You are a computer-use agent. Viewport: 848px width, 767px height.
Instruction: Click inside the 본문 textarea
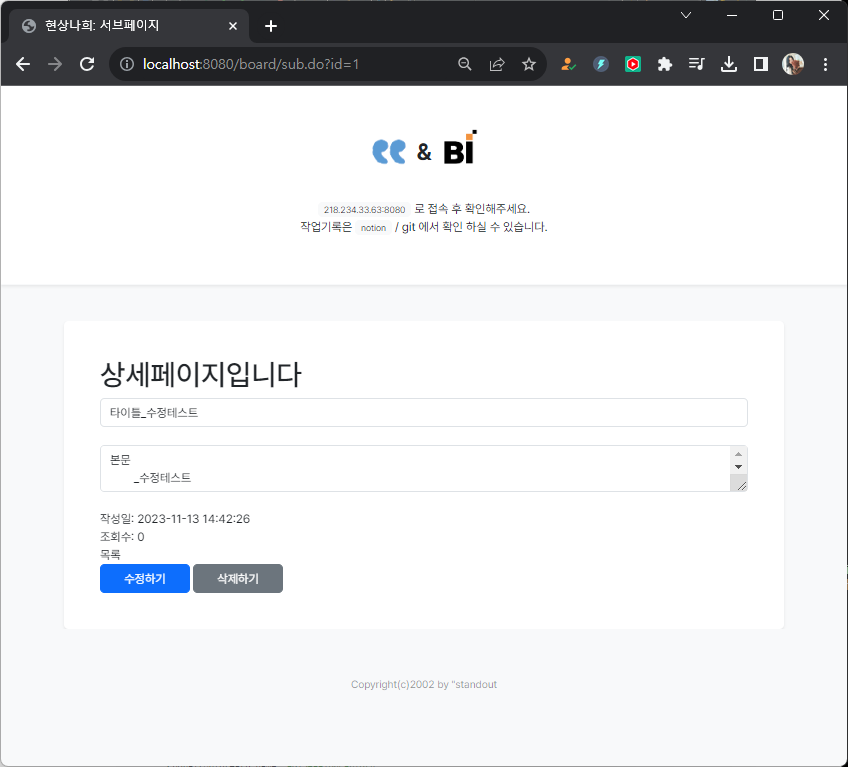415,468
